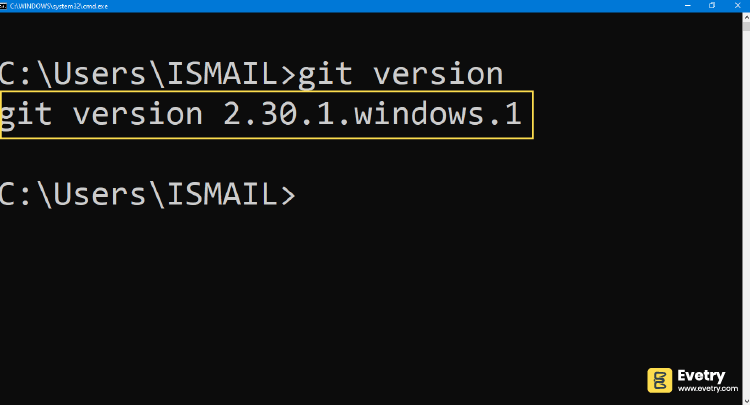Click the vertical scrollbar track
750x405 pixels.
[x=745, y=200]
